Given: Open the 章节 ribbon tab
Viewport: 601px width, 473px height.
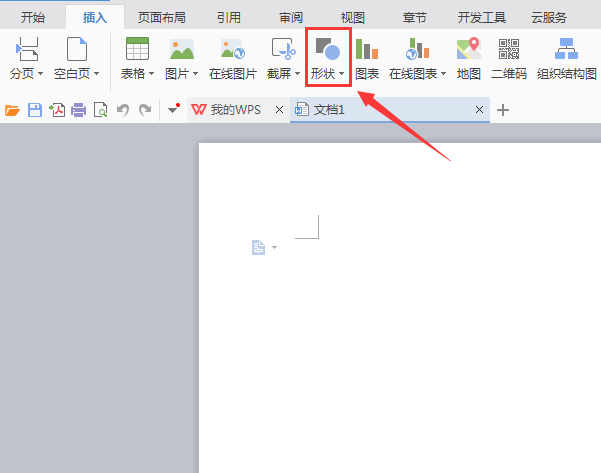Looking at the screenshot, I should 415,18.
